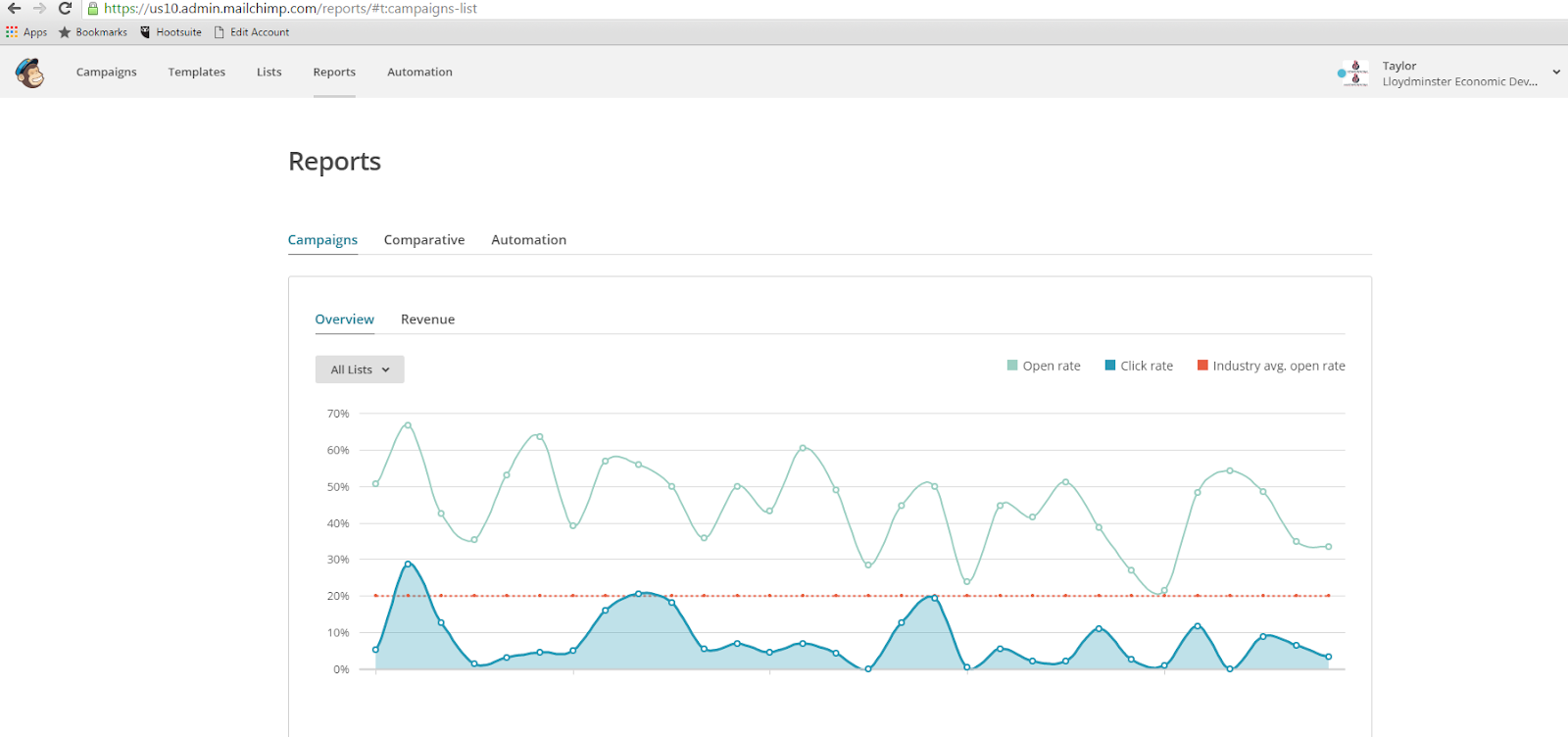Toggle the Industry avg. open rate series
Viewport: 1568px width, 737px height.
1271,366
